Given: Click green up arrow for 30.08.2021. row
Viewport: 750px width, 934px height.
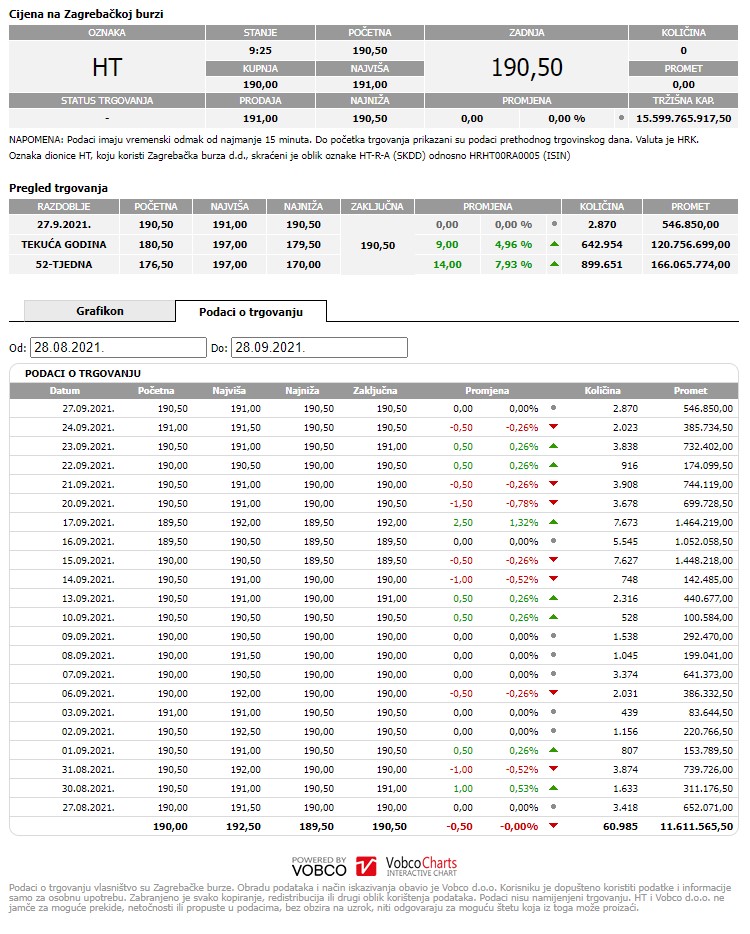Looking at the screenshot, I should tap(553, 787).
